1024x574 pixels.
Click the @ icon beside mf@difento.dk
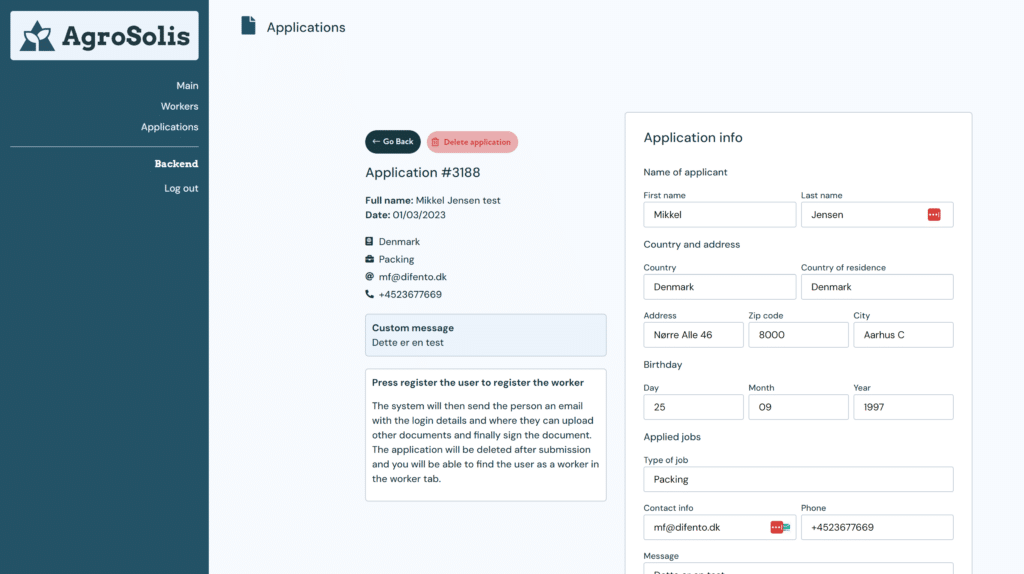(x=370, y=277)
